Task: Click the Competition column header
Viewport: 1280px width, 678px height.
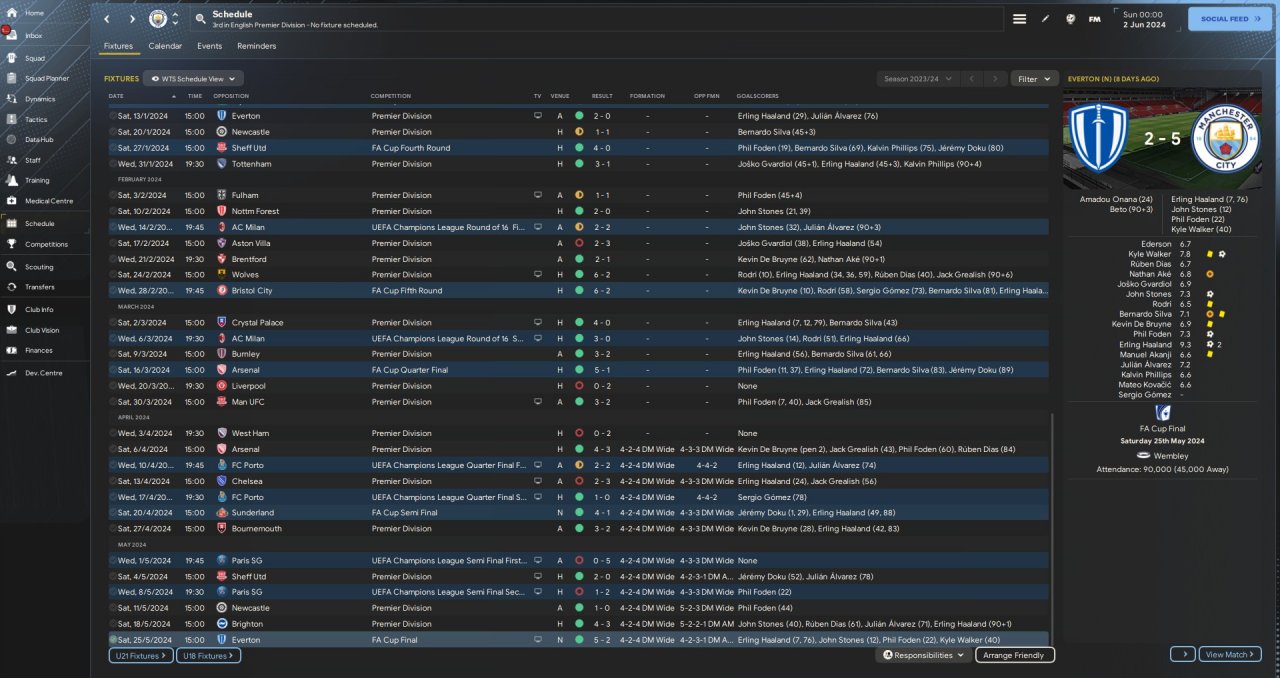Action: [x=391, y=96]
